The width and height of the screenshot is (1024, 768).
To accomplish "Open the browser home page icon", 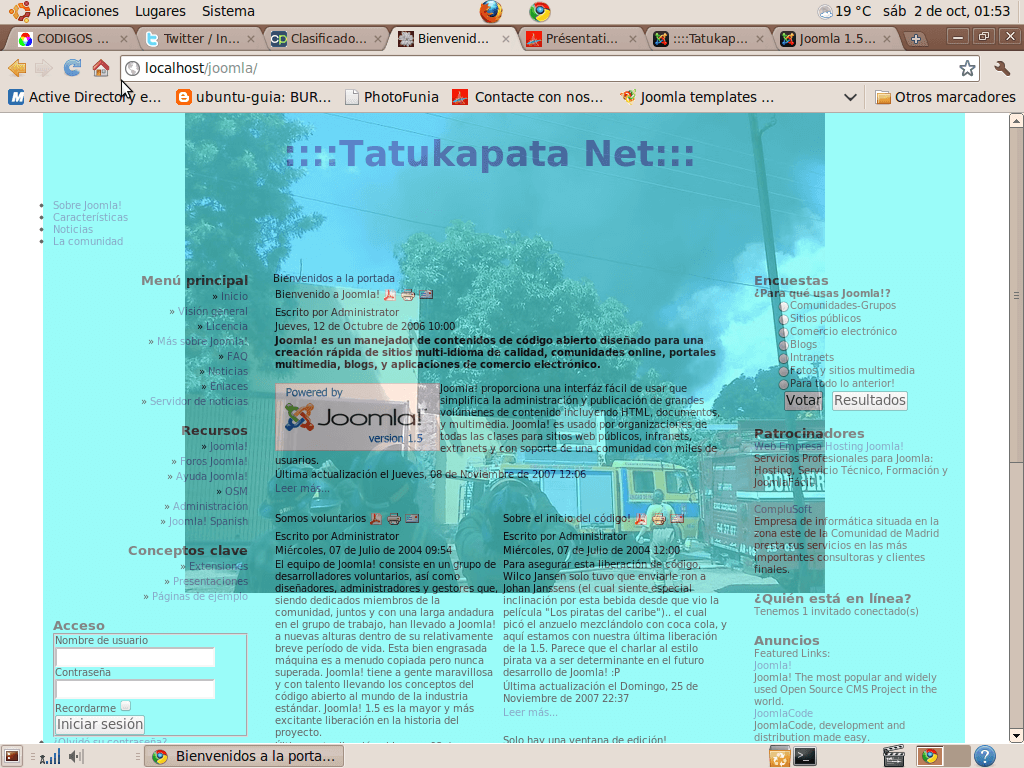I will (101, 68).
